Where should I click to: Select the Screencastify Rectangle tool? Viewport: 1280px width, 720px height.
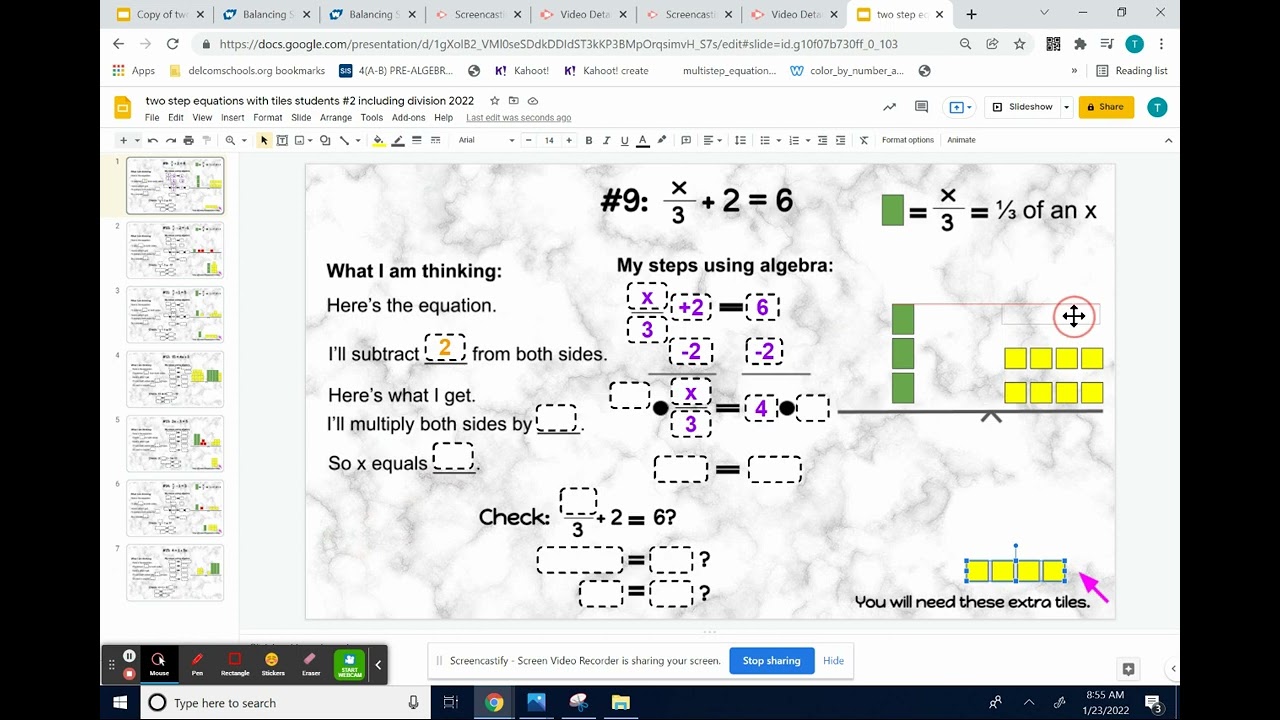[x=235, y=664]
